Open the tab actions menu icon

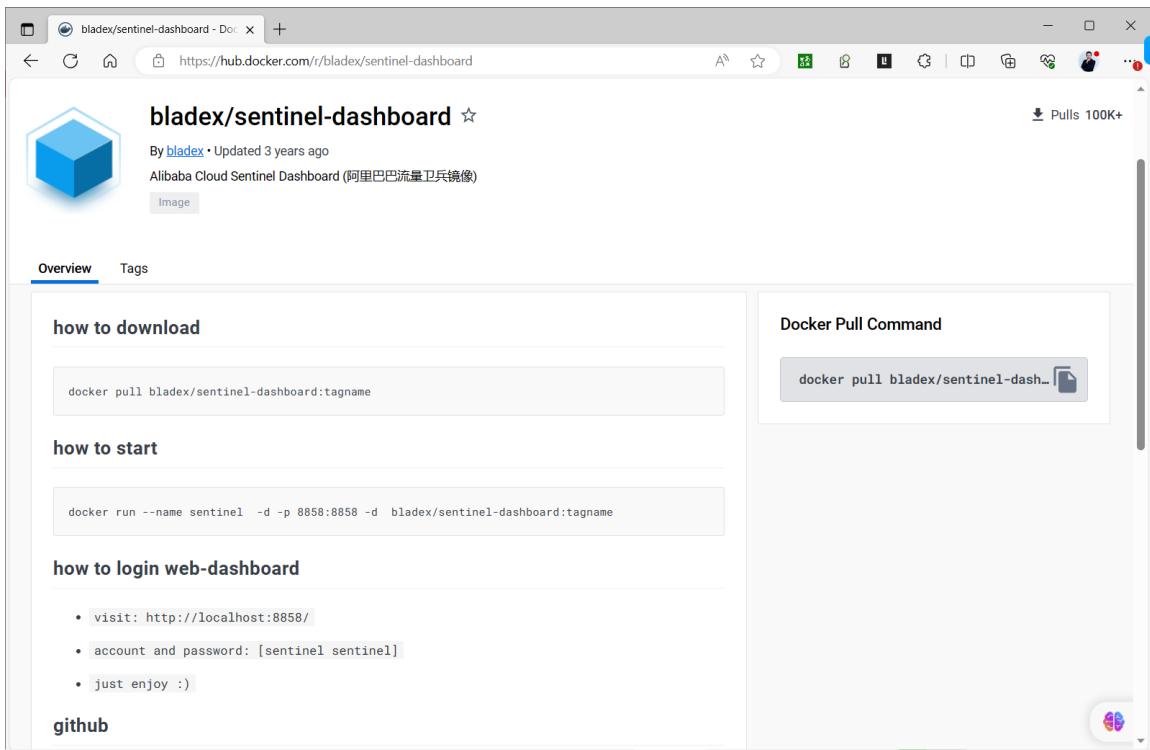(x=27, y=29)
